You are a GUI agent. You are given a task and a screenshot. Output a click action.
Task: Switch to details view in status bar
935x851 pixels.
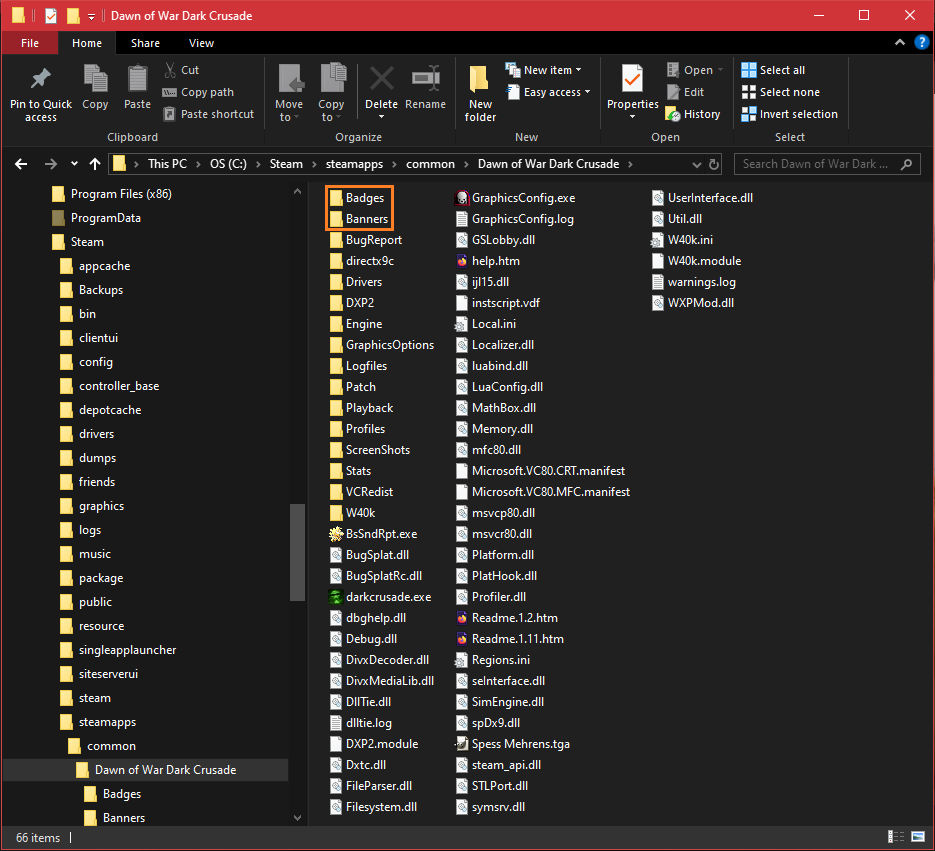896,837
